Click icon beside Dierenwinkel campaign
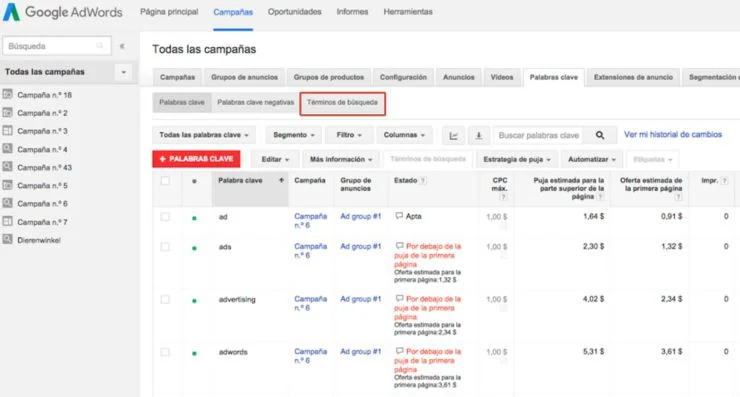This screenshot has width=740, height=397. pyautogui.click(x=8, y=239)
